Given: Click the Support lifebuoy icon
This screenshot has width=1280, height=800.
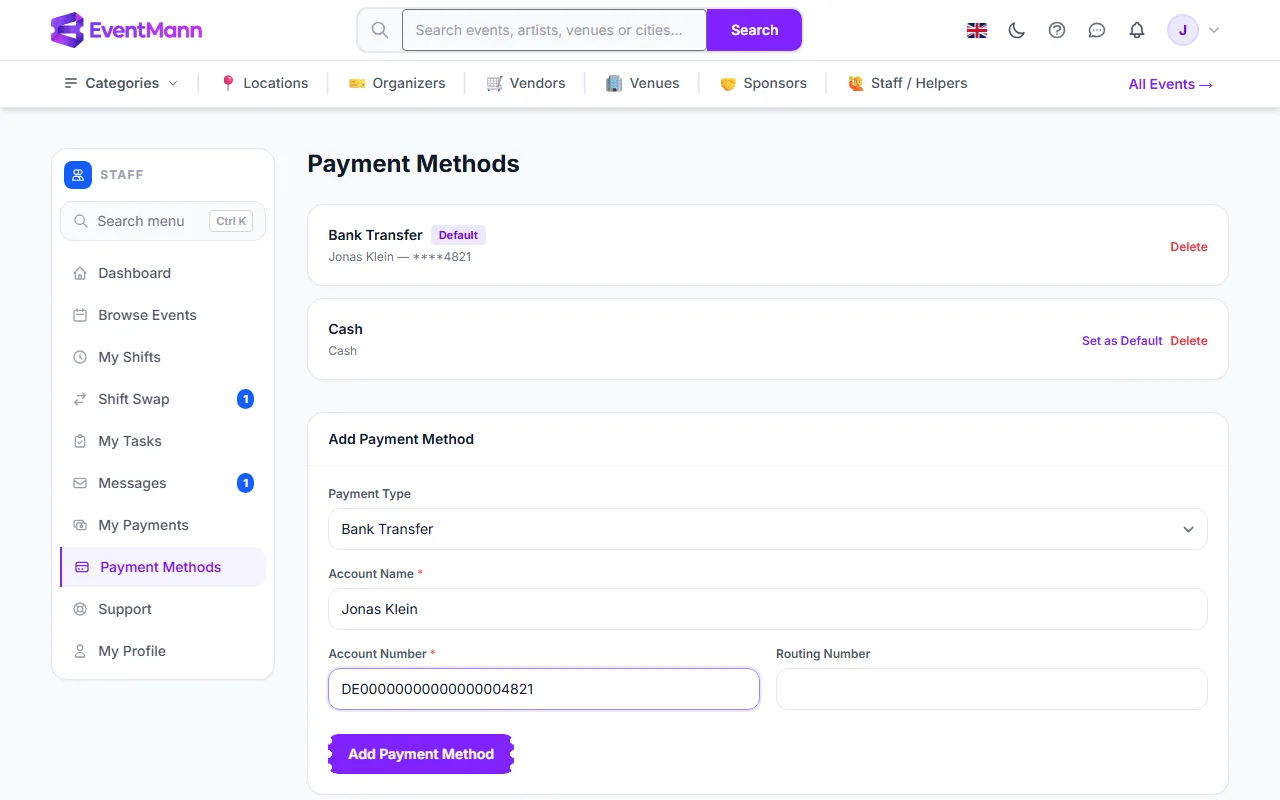Looking at the screenshot, I should pos(80,609).
